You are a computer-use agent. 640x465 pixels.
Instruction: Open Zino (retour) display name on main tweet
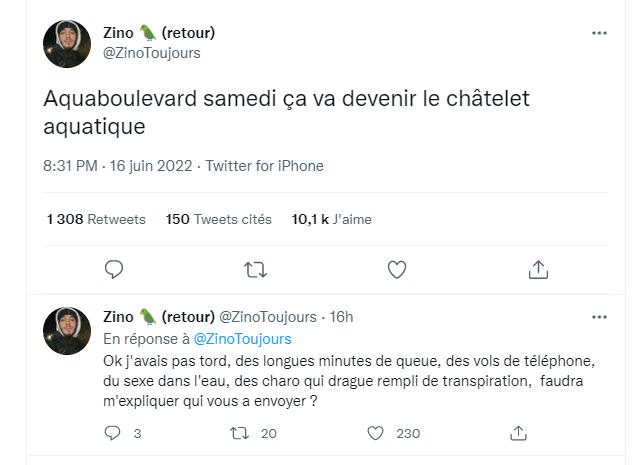pyautogui.click(x=159, y=33)
